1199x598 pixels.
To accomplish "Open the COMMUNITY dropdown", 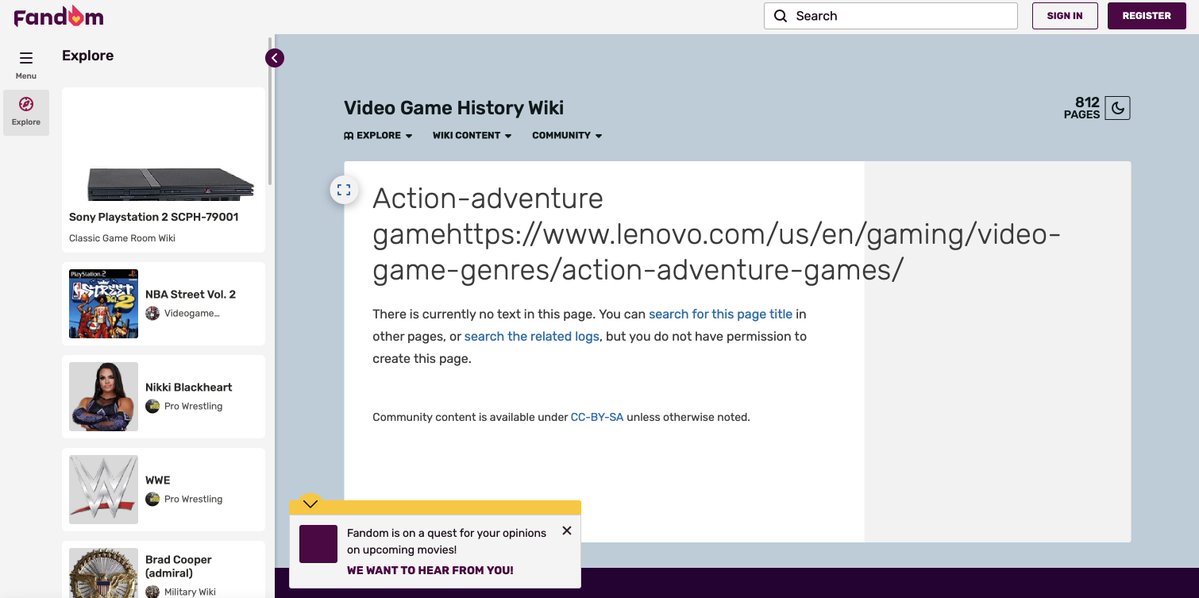I will pos(567,135).
